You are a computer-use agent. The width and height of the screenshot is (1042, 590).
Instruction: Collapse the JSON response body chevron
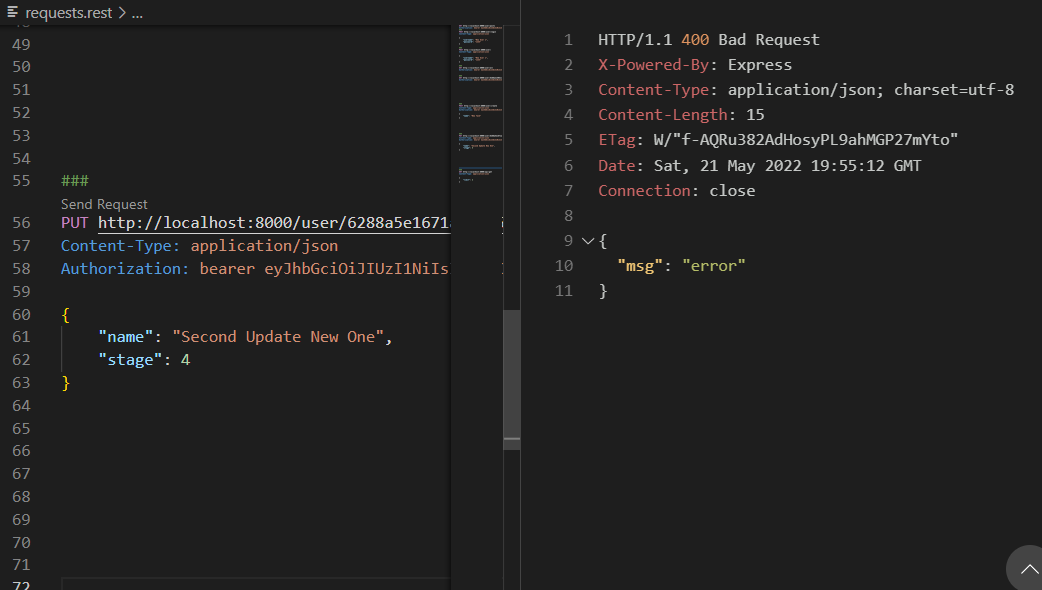pos(587,241)
